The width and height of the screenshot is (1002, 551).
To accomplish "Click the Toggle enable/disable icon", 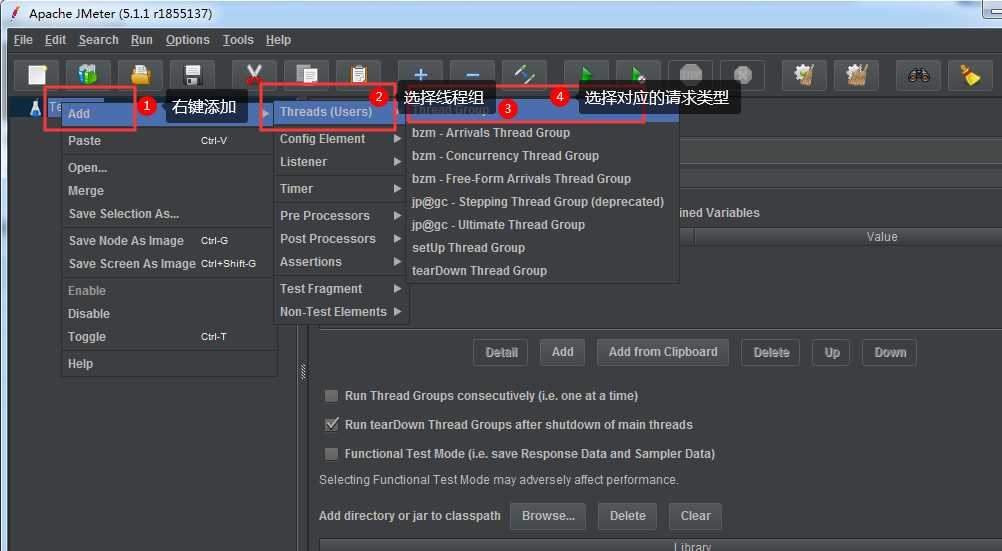I will tap(524, 75).
